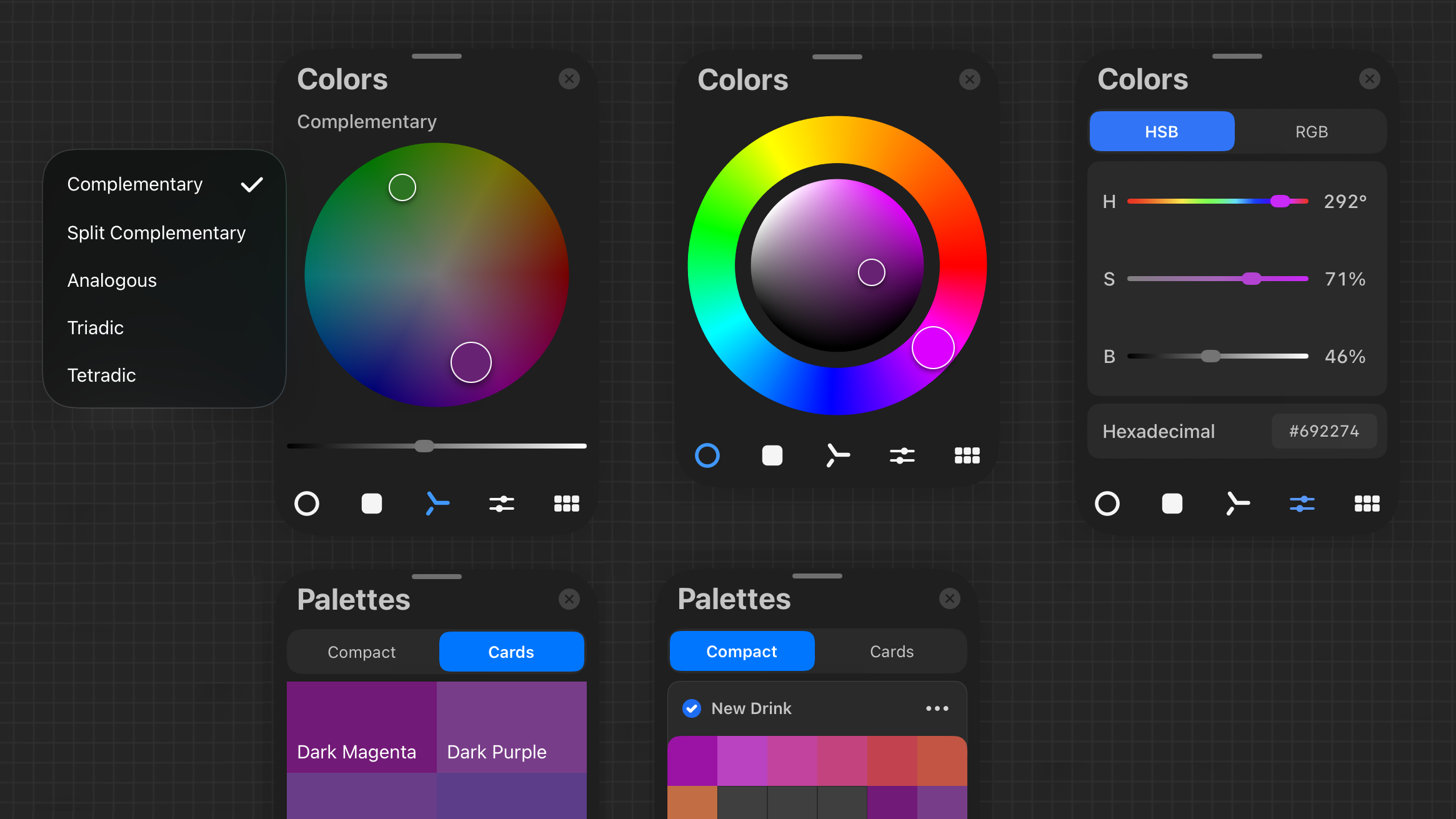The image size is (1456, 819).
Task: Click the Hue slider handle
Action: point(1280,201)
